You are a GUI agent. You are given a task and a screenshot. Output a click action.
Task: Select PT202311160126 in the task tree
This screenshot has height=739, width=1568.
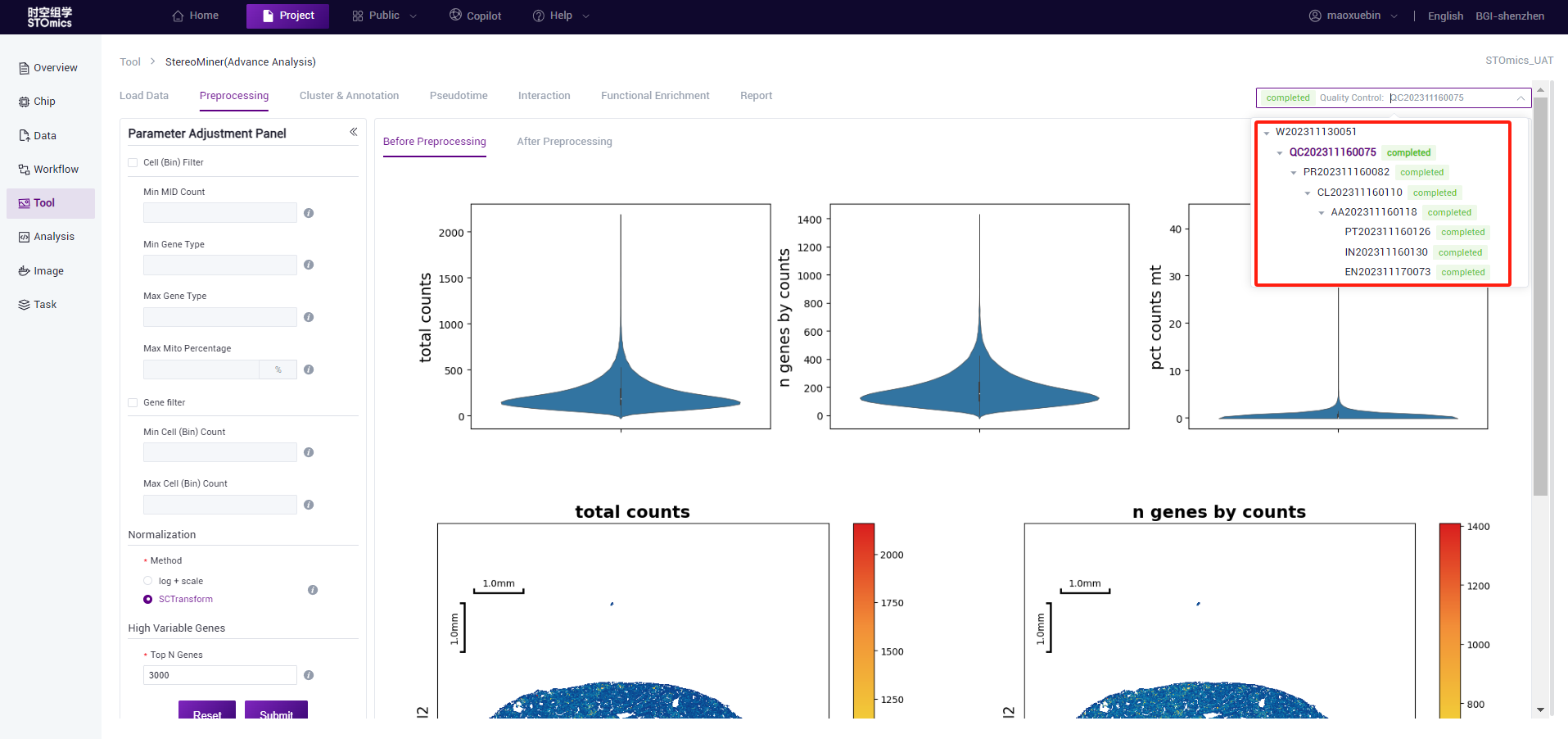click(1387, 232)
